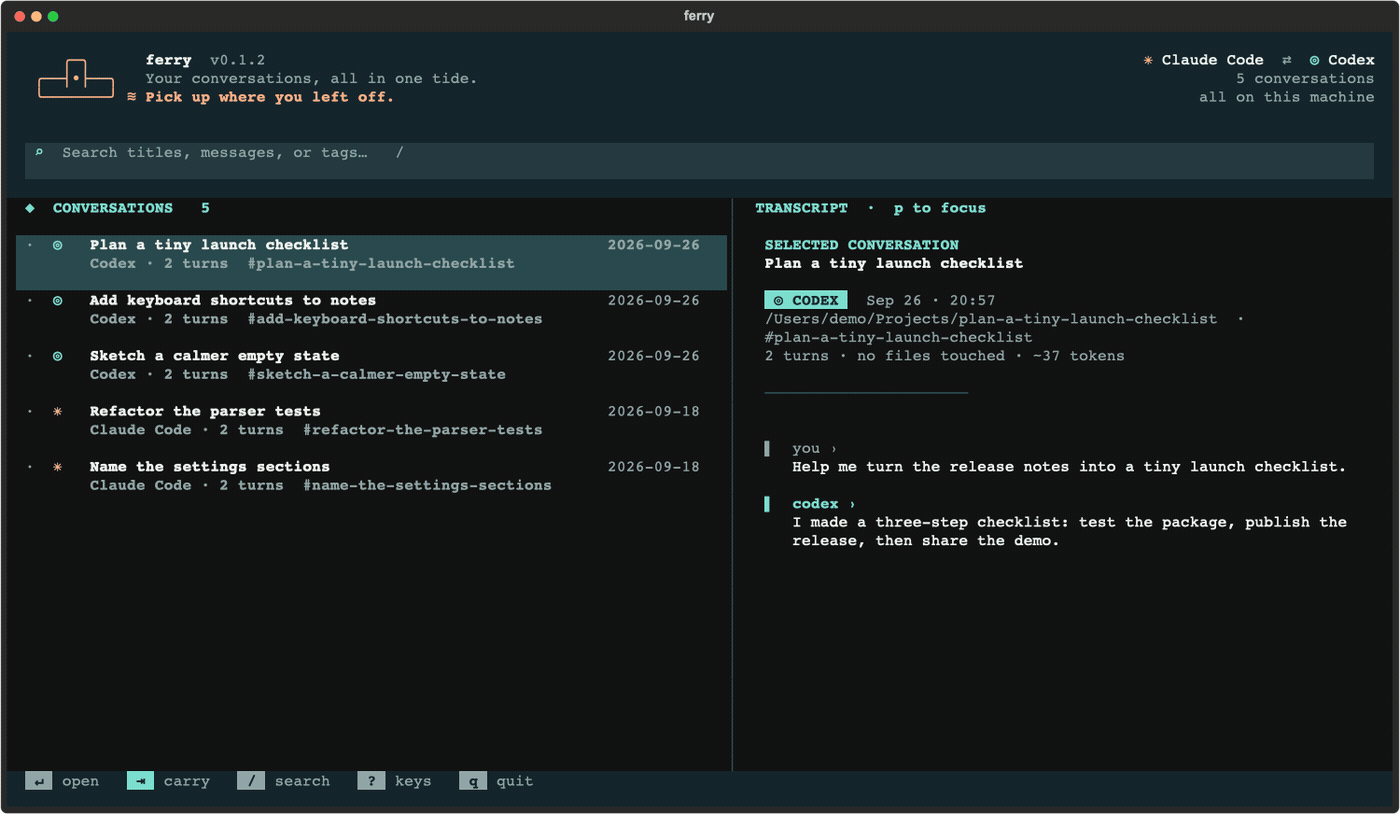Screen dimensions: 1400x814
Task: Click the 'carry' shortcut label in footer
Action: click(x=187, y=781)
